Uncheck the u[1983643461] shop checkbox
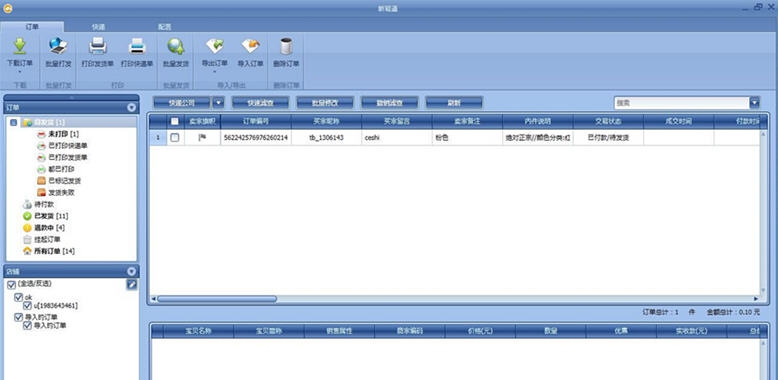Screen dimensions: 778x380 click(x=27, y=306)
